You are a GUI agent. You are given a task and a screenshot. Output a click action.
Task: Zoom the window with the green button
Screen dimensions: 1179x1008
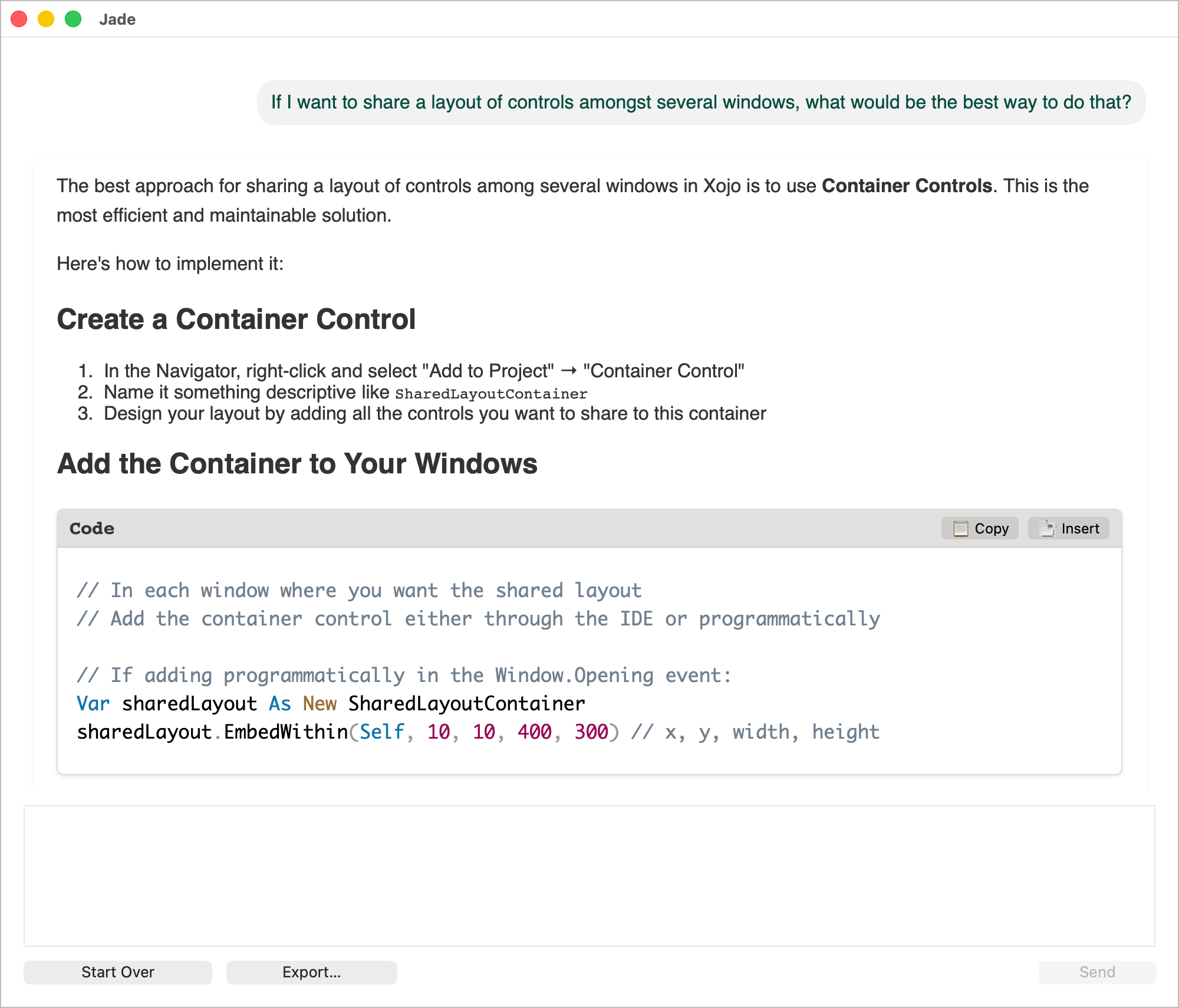point(73,19)
